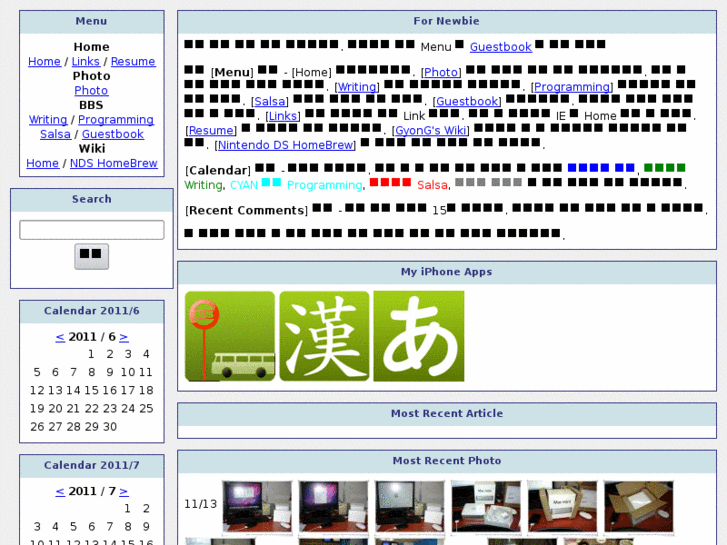Click [Photo] link in For Newbie text

click(x=441, y=72)
